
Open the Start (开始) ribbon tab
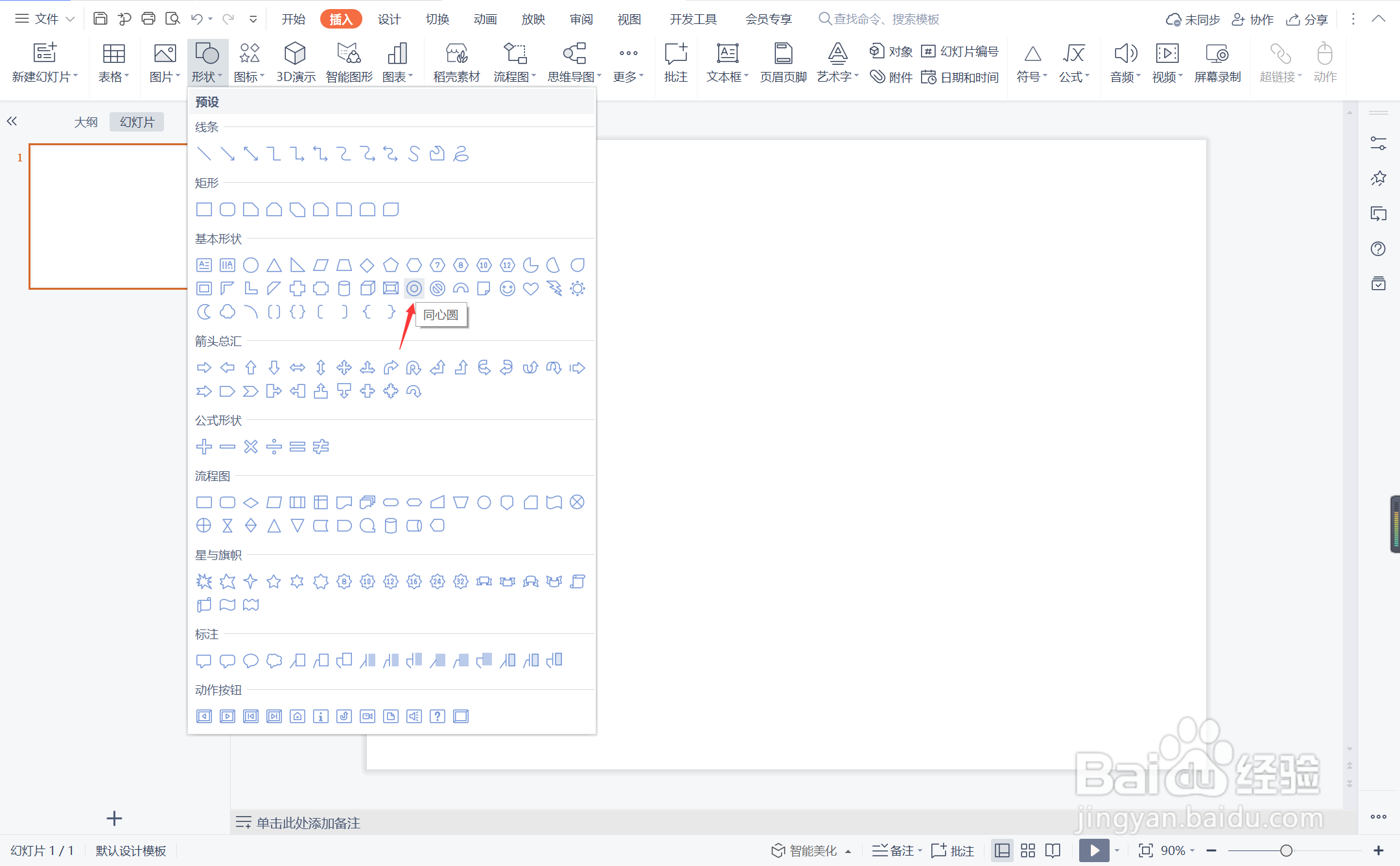293,19
